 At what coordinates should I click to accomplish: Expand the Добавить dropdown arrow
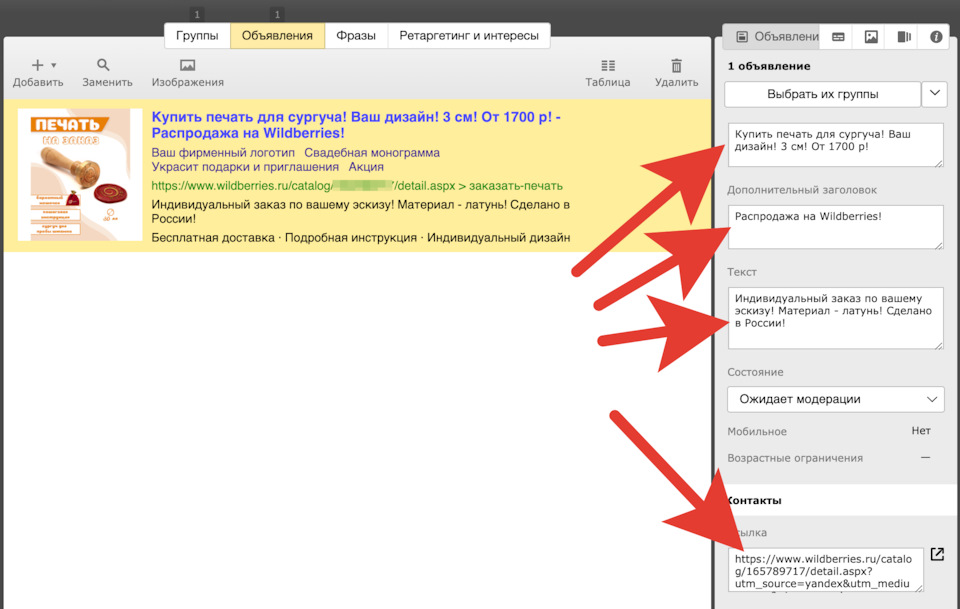(x=54, y=65)
